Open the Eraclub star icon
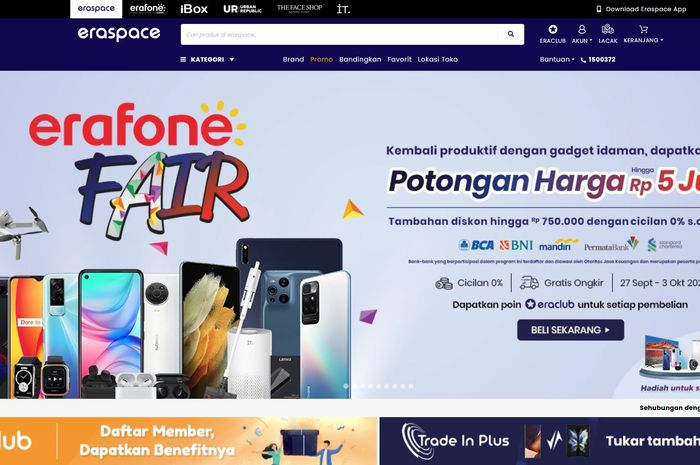This screenshot has height=465, width=700. [x=553, y=29]
